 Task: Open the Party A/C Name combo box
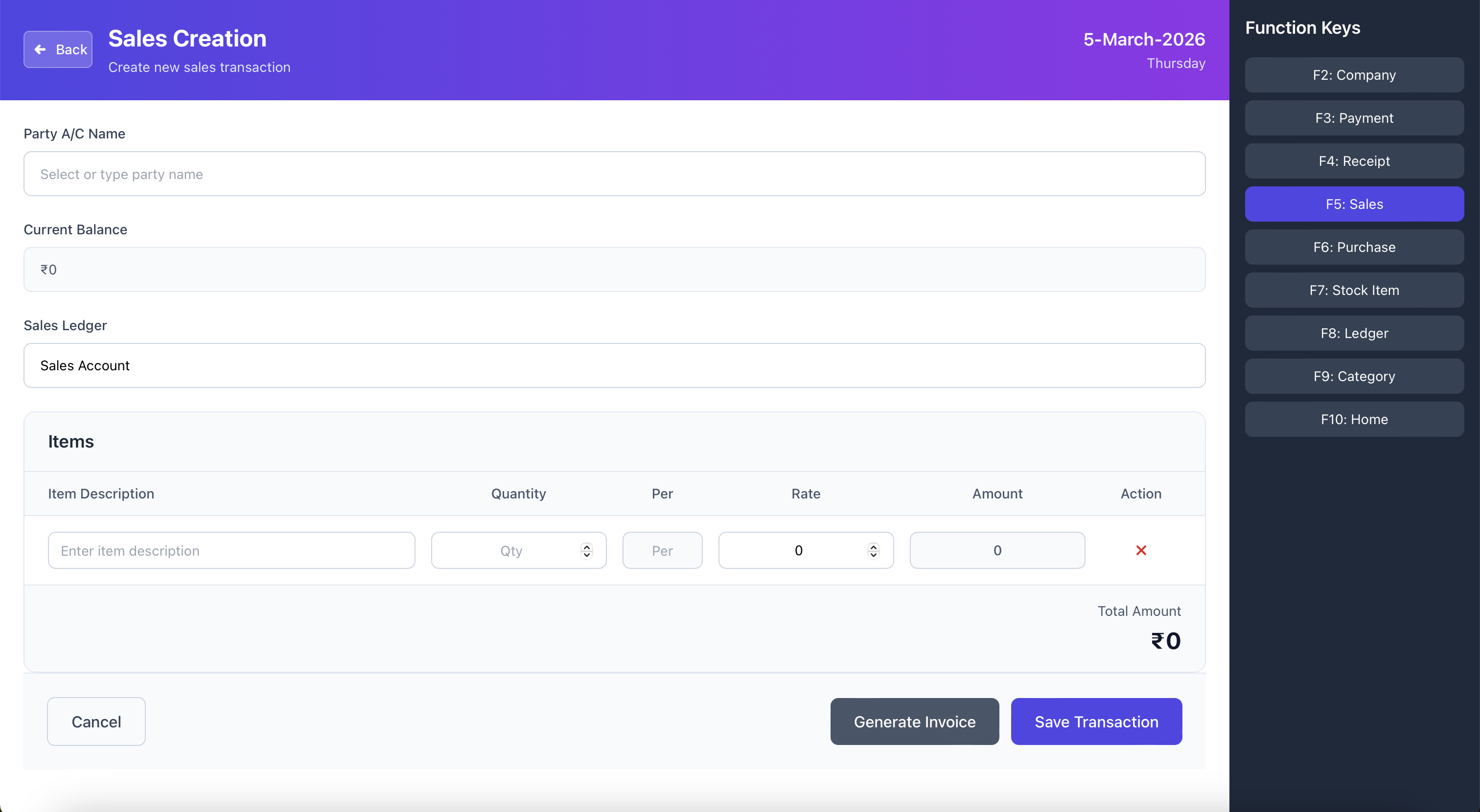[x=614, y=174]
